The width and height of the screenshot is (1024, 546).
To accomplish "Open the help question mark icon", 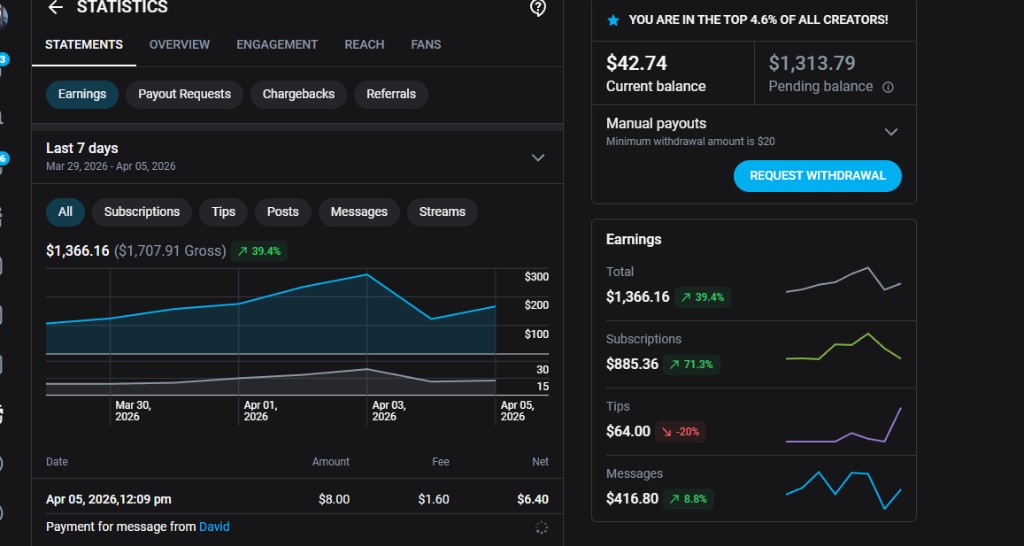I will 538,8.
